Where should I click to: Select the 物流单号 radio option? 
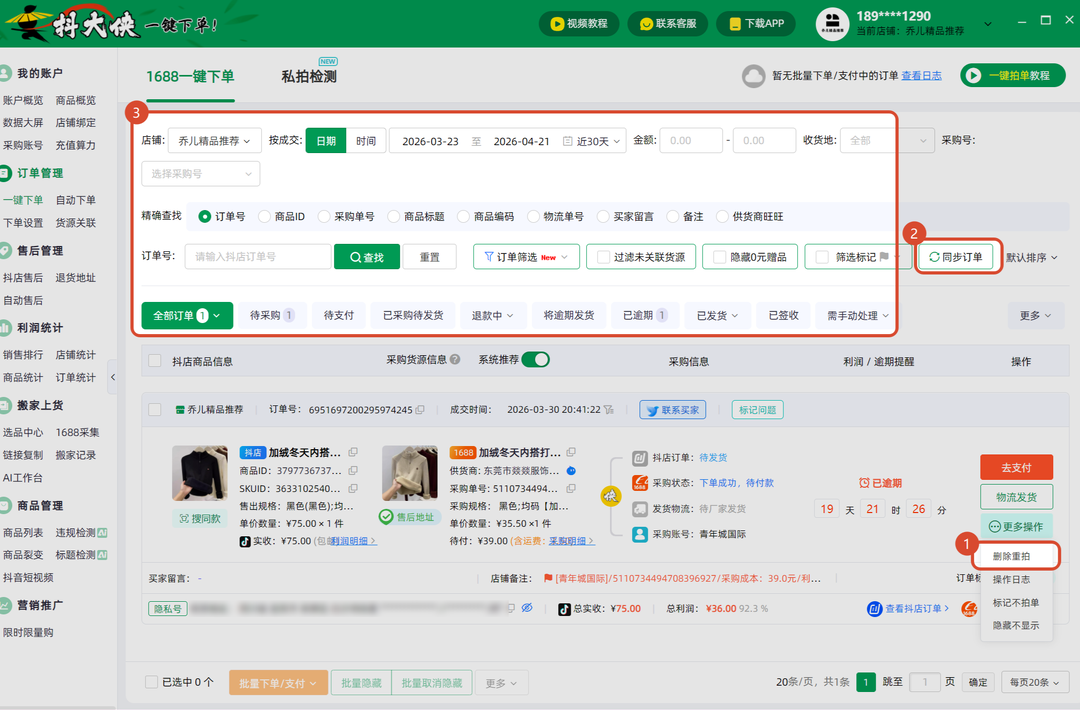[533, 216]
